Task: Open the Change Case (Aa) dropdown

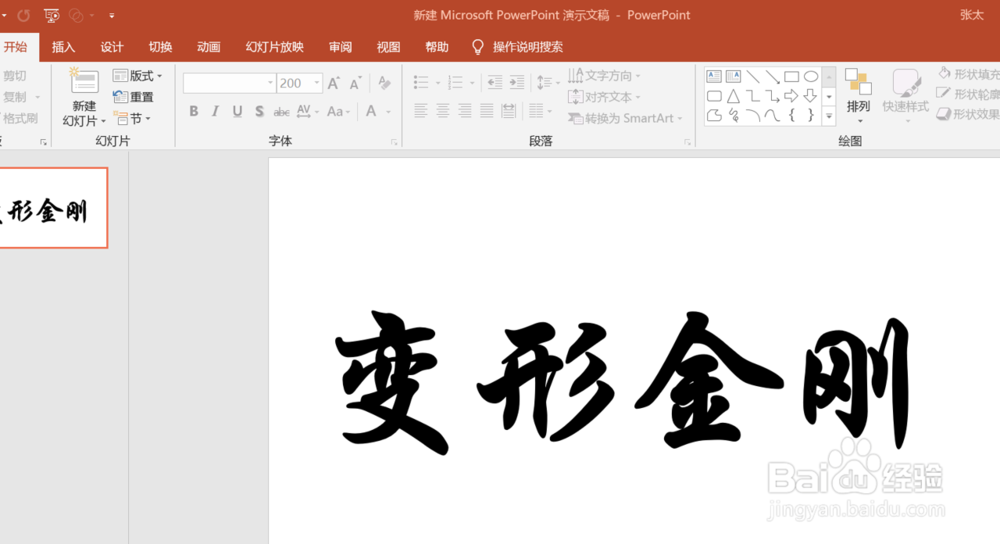Action: (x=338, y=111)
